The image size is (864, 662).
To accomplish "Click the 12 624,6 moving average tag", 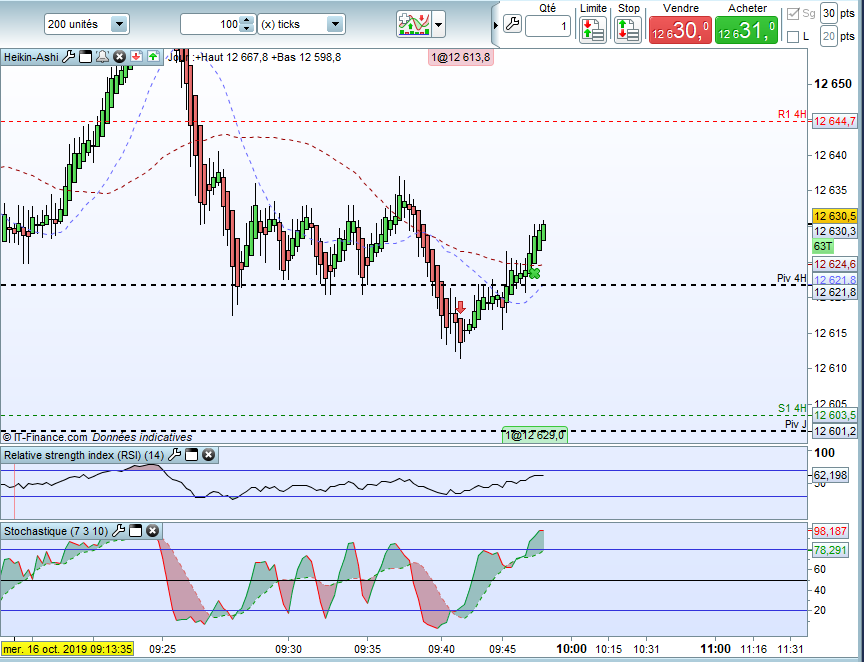I will (x=835, y=264).
